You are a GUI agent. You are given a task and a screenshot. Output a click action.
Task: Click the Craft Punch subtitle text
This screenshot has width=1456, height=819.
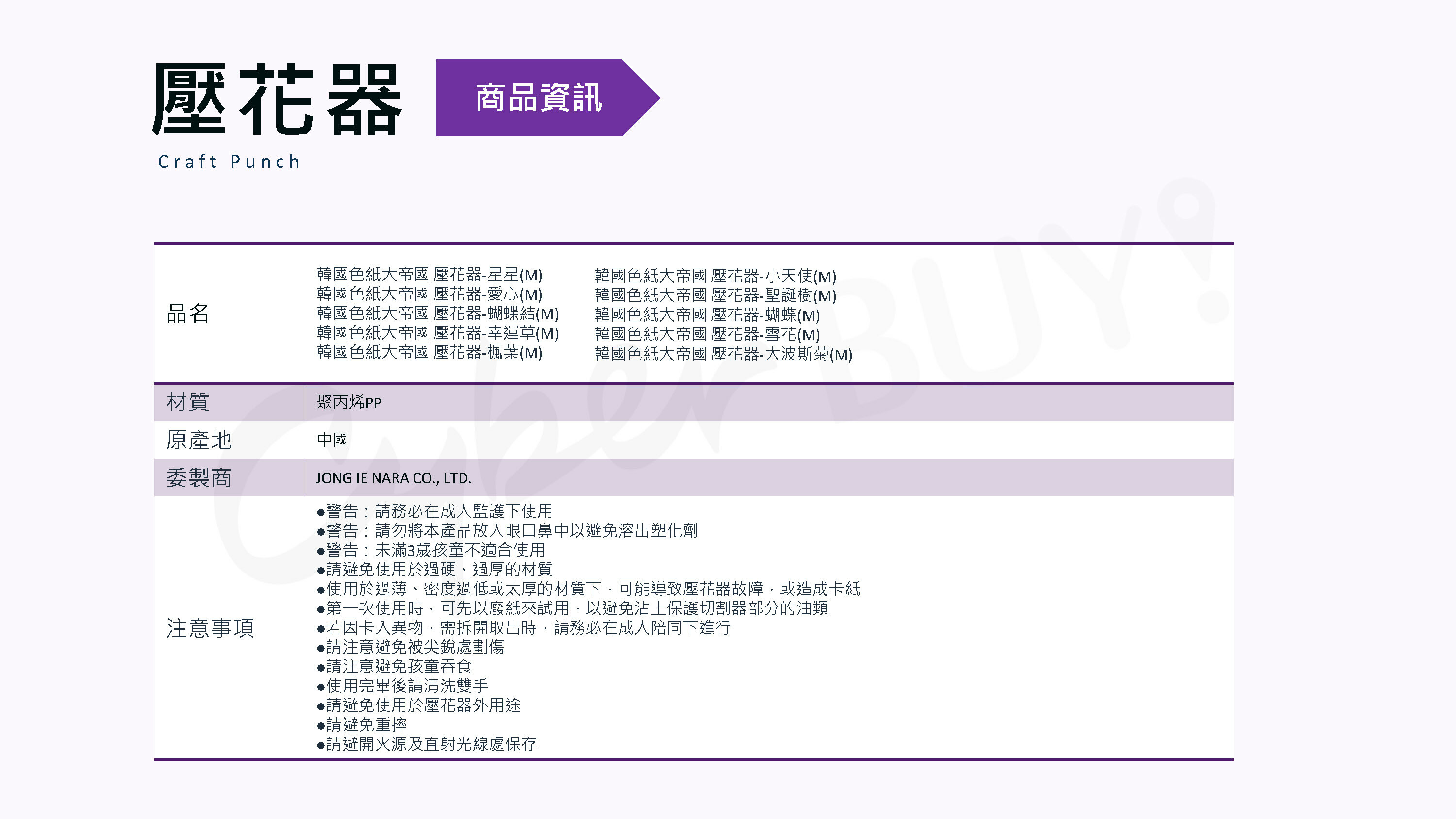(228, 162)
